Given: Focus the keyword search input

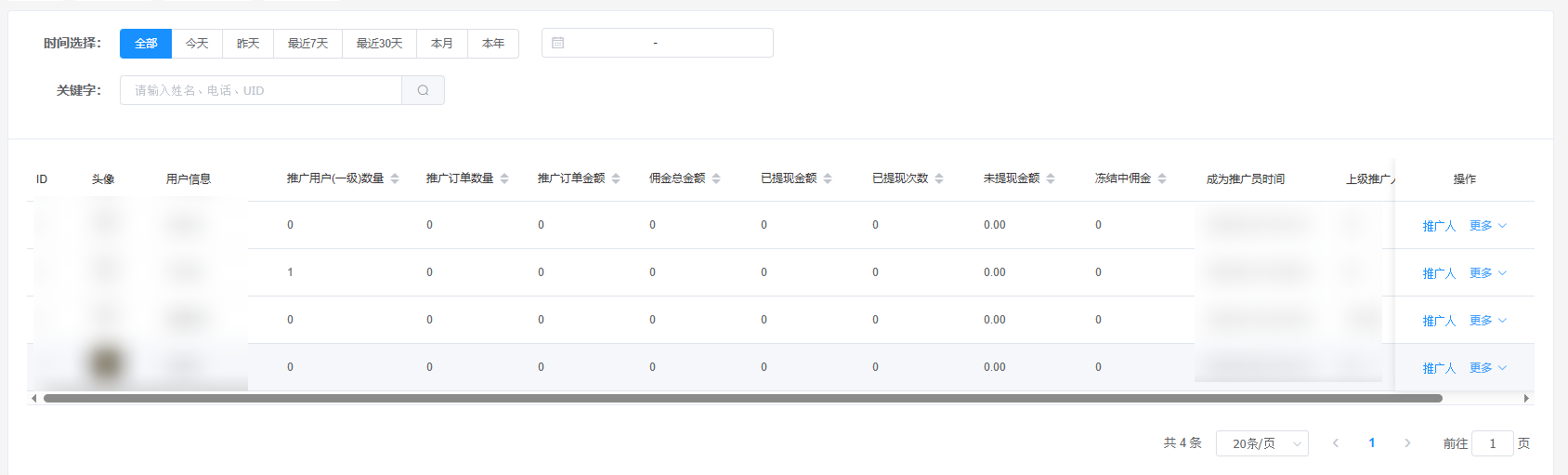Looking at the screenshot, I should pos(261,90).
